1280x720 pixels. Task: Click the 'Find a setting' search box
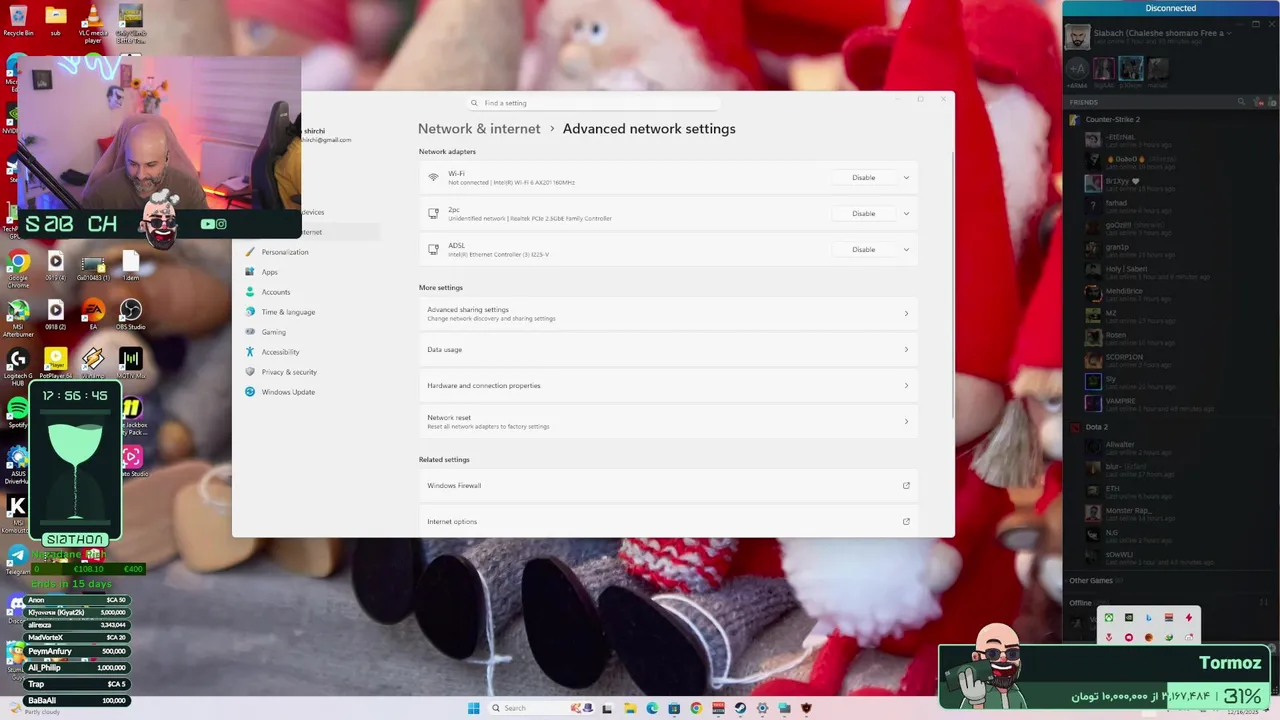[595, 103]
